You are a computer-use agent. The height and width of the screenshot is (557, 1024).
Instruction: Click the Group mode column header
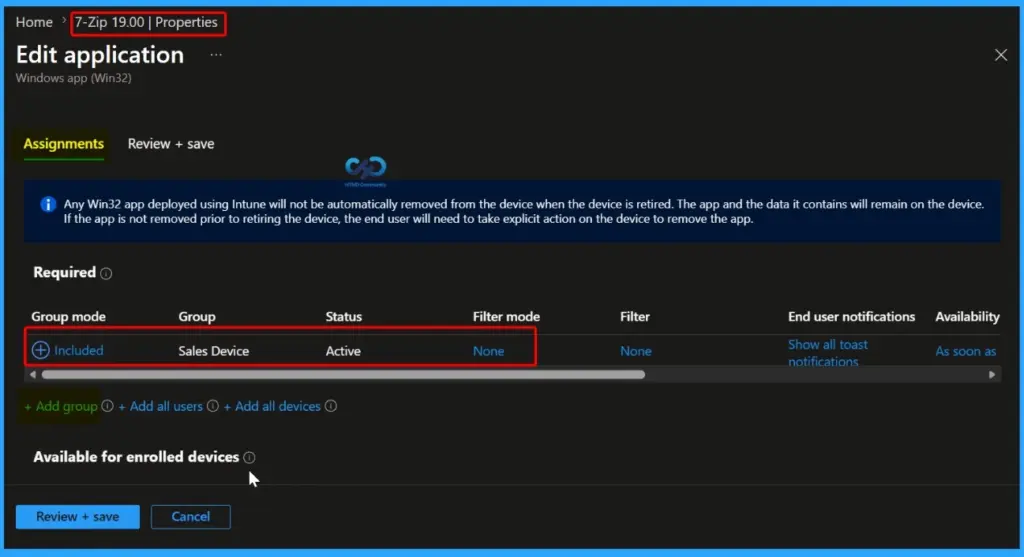(x=69, y=317)
